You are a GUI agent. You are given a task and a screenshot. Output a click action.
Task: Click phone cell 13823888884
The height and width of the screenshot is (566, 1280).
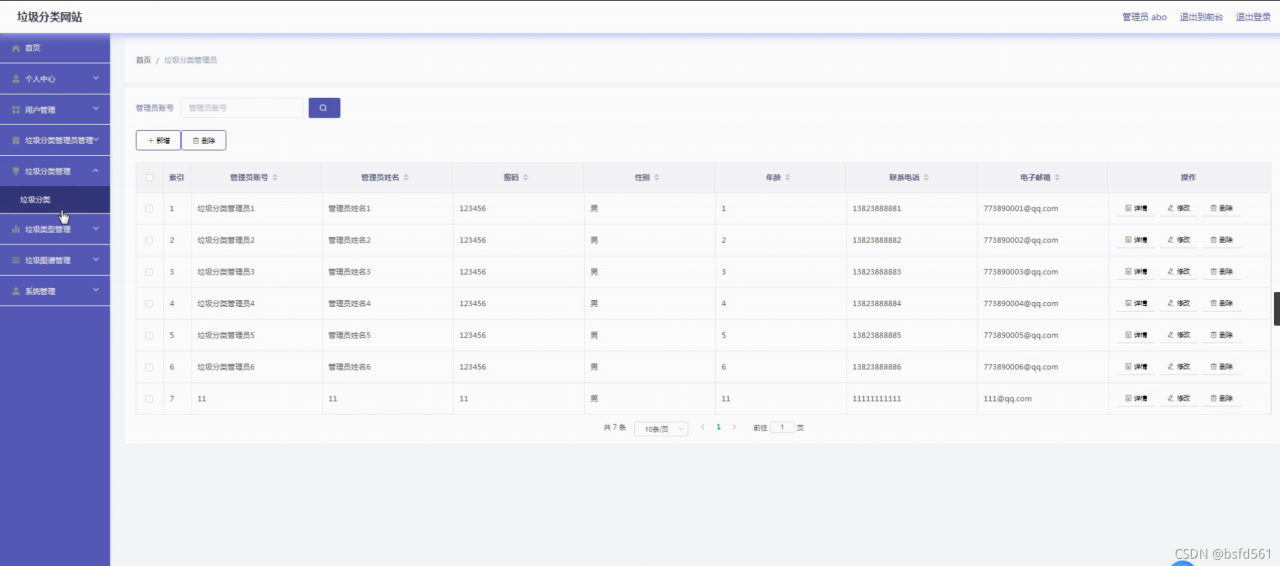click(877, 303)
